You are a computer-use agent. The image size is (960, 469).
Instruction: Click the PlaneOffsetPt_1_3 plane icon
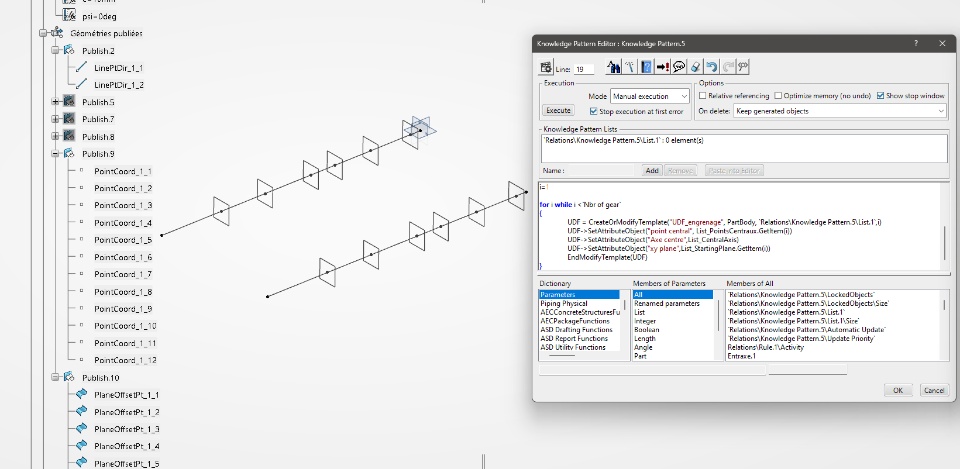[81, 429]
